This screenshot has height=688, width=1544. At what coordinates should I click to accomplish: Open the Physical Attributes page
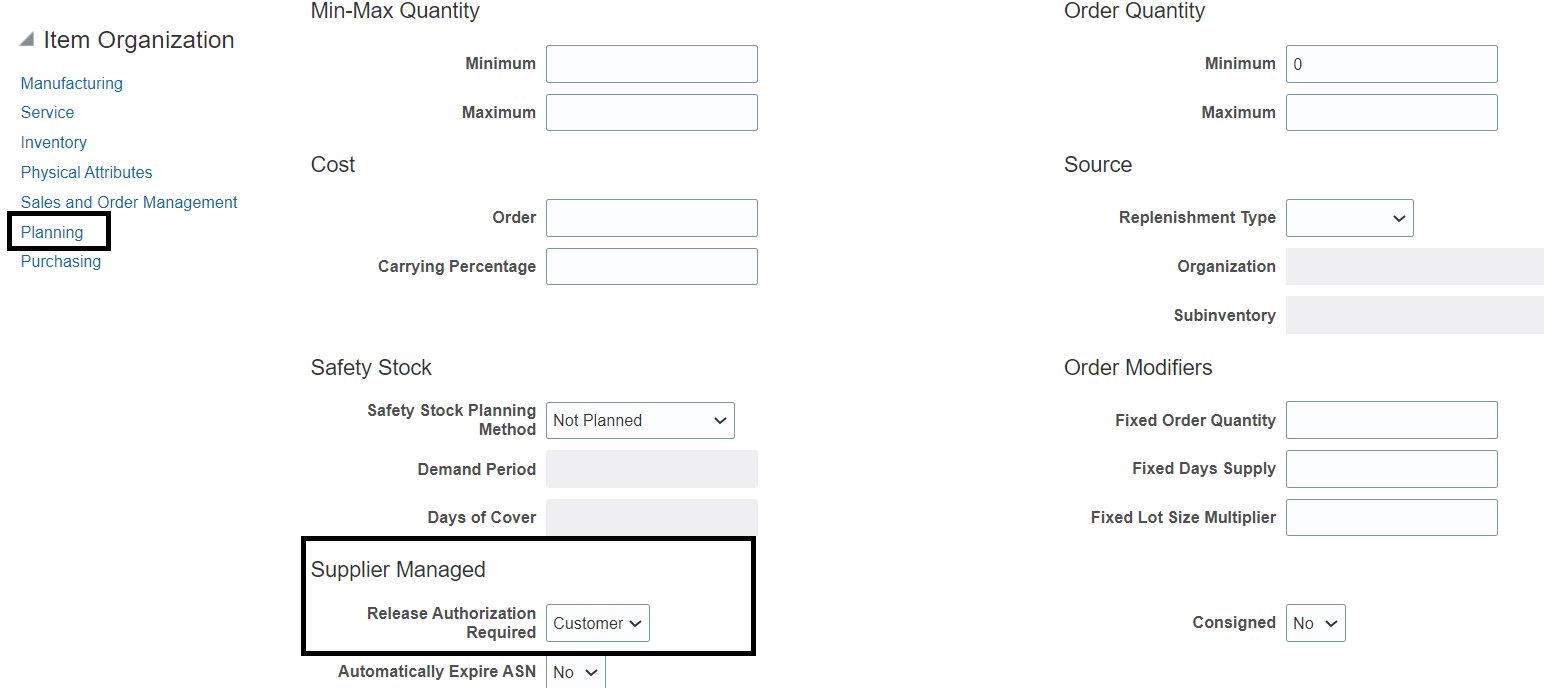(x=86, y=172)
